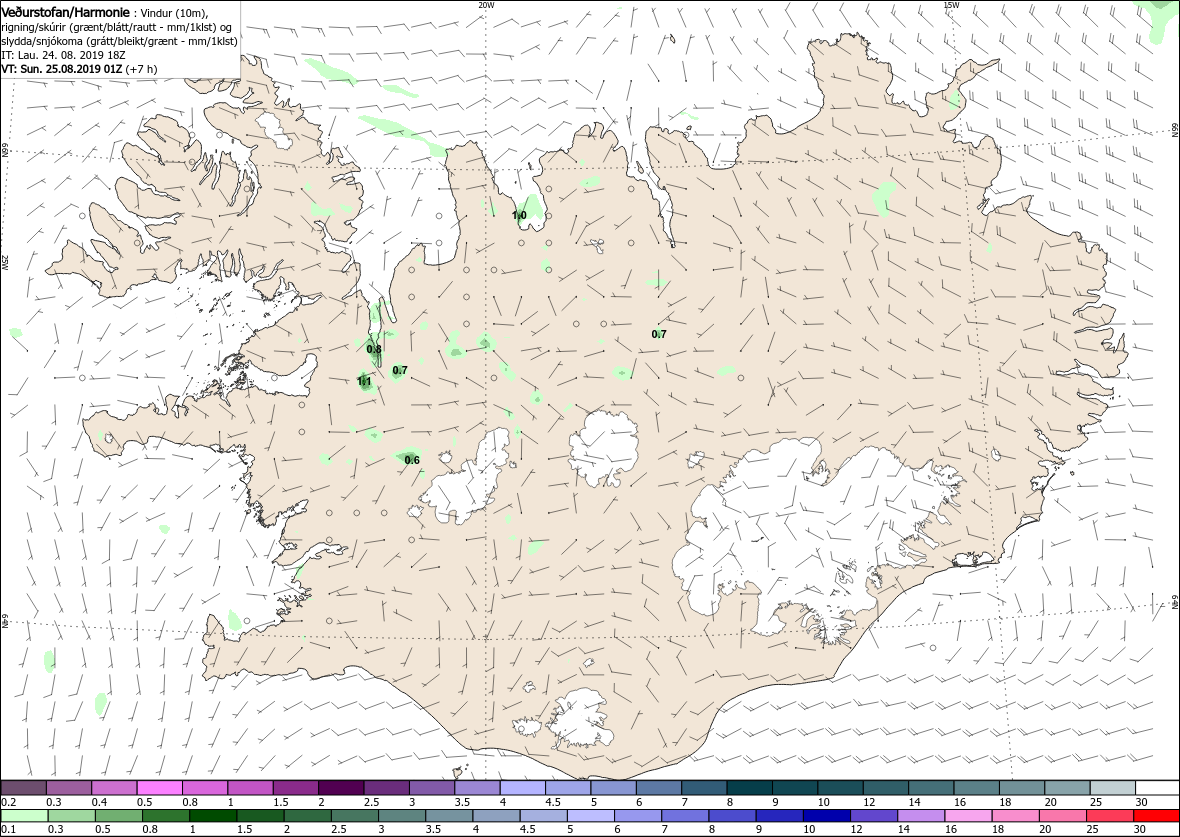Click the '0.1' label in the lower legend

click(x=8, y=829)
